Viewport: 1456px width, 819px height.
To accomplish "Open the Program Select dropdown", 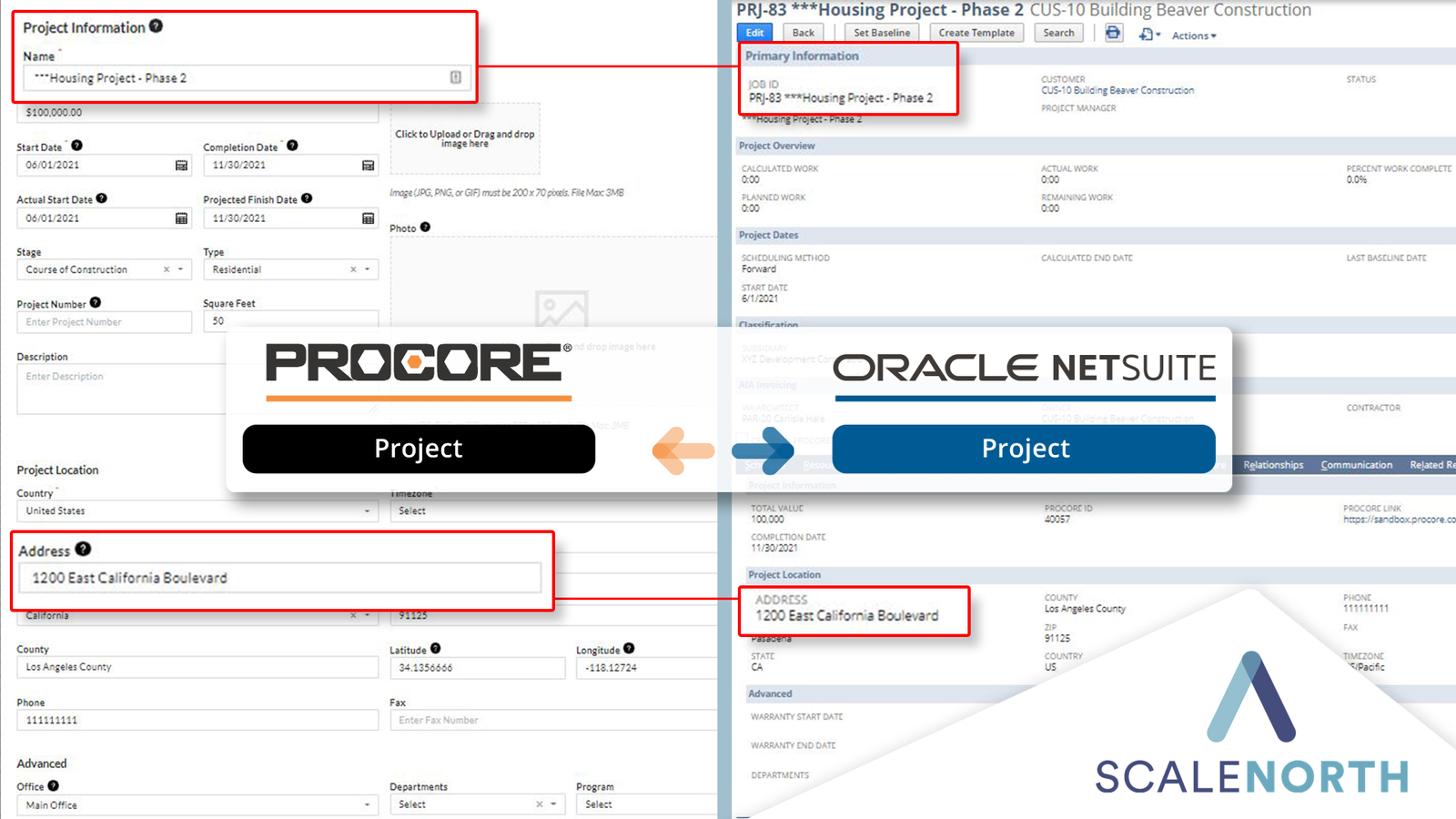I will pyautogui.click(x=646, y=805).
